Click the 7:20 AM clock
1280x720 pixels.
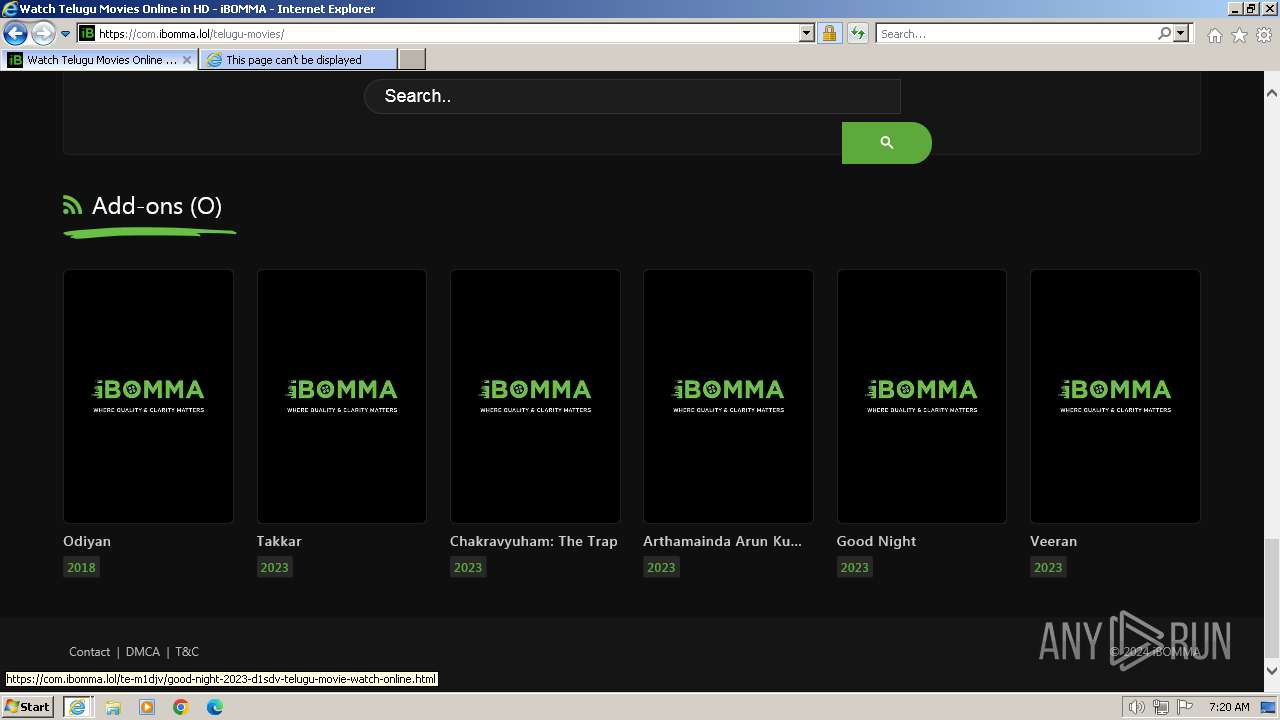[x=1229, y=707]
